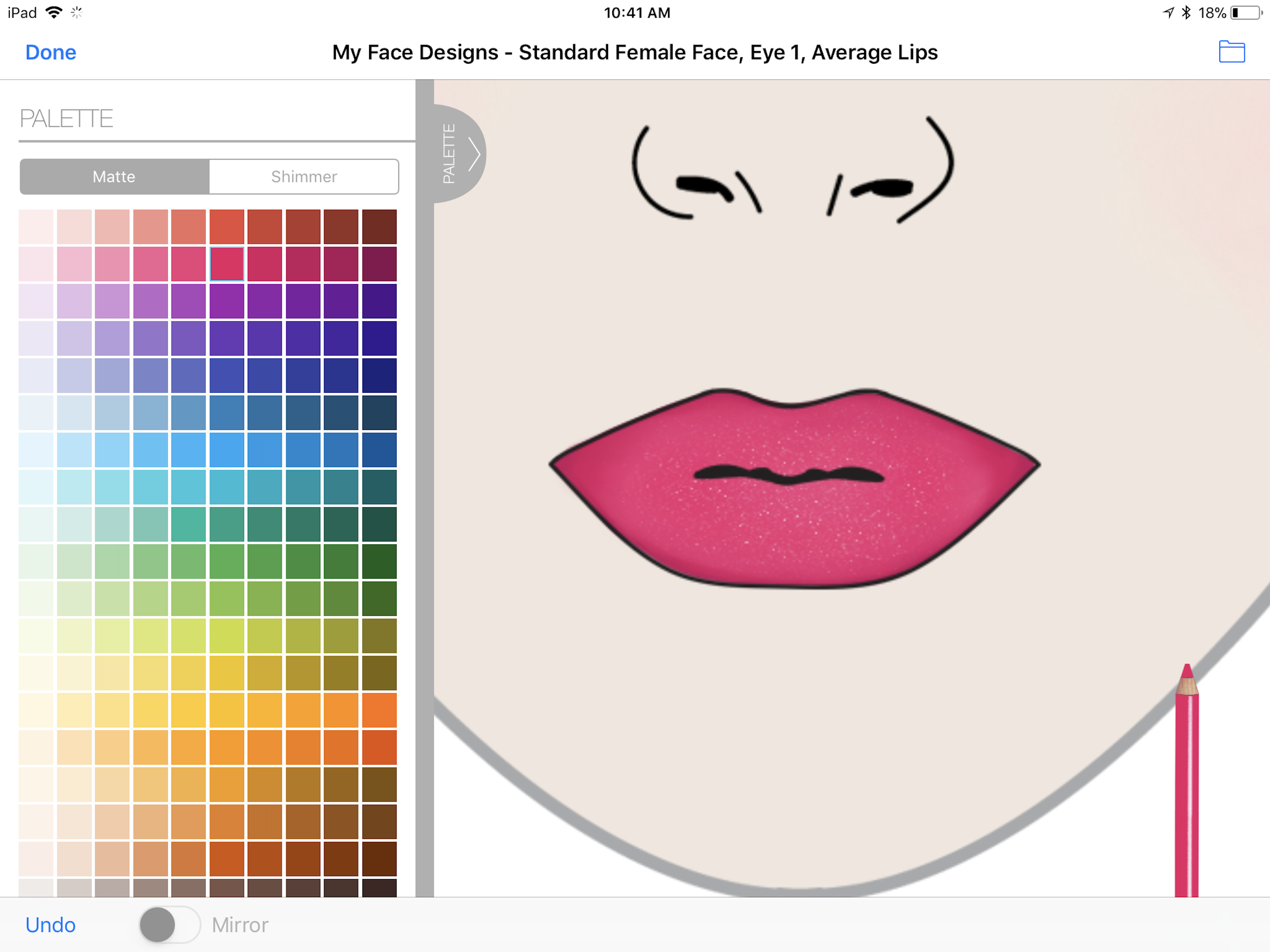Choose the dark brown swatch ending the rust row

[379, 859]
